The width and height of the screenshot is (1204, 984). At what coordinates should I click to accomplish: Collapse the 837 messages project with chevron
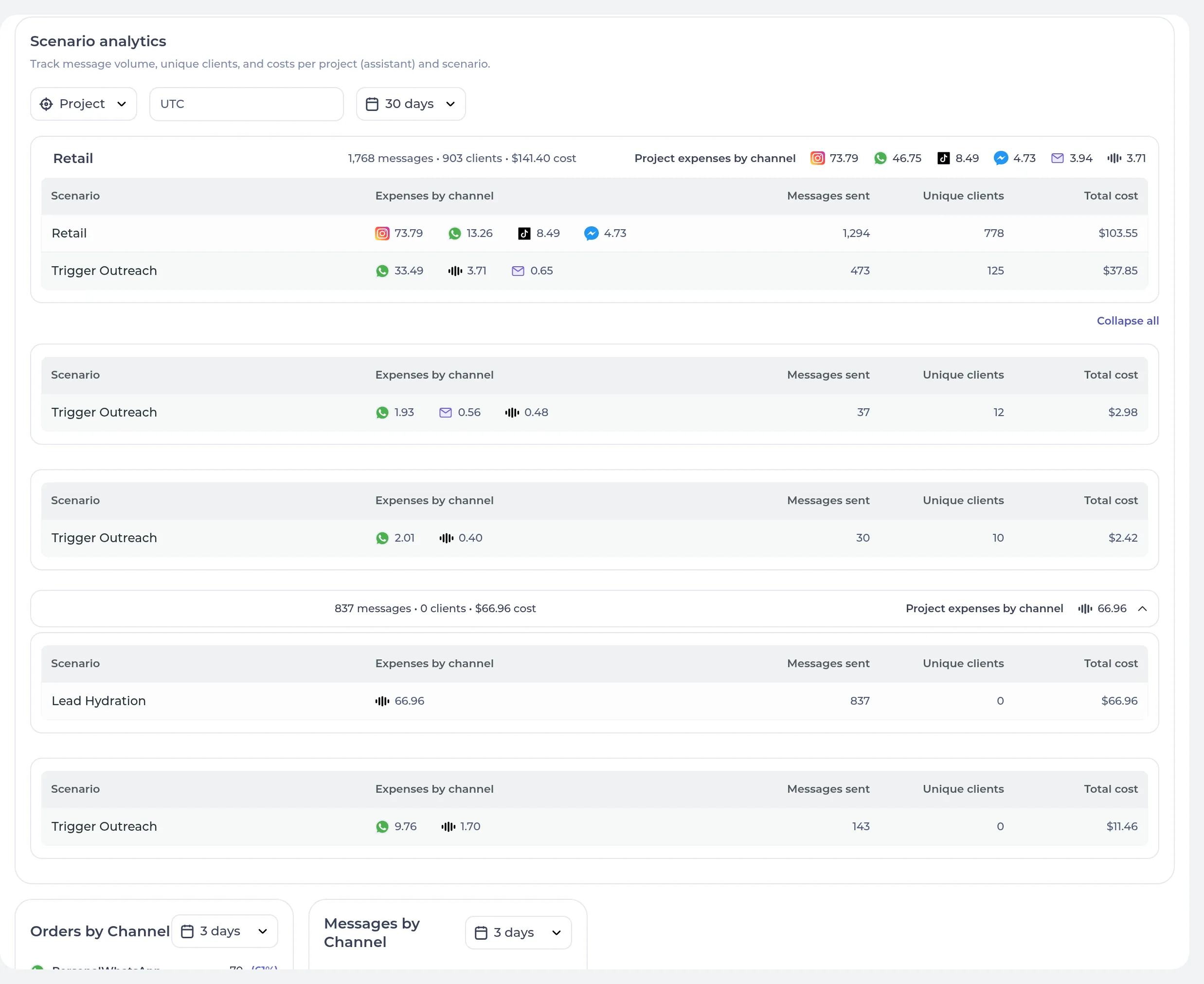(1142, 609)
